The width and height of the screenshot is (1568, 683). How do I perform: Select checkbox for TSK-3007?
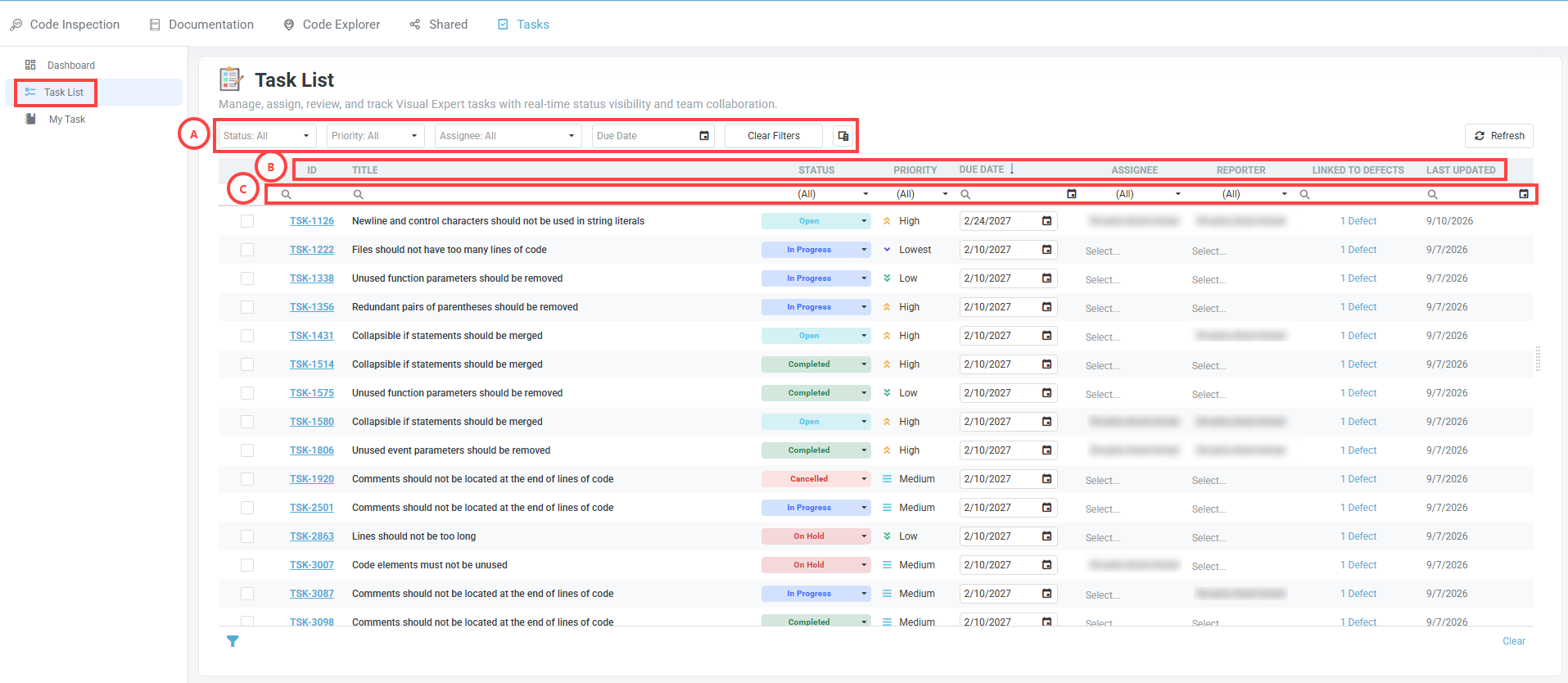pyautogui.click(x=247, y=565)
